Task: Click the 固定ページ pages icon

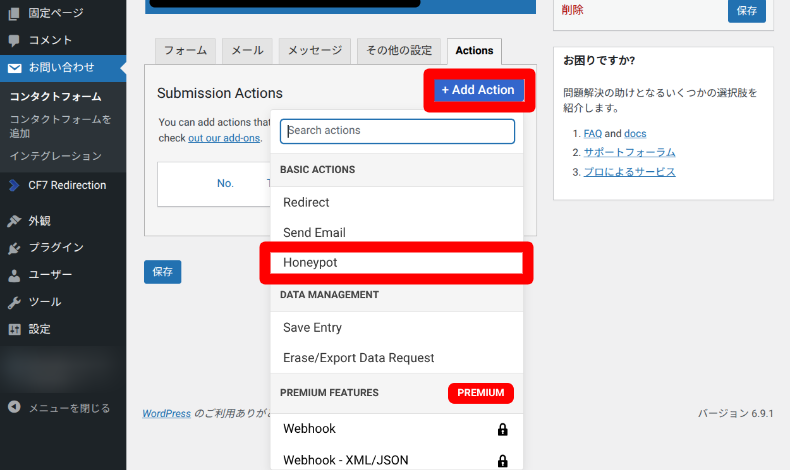Action: 14,14
